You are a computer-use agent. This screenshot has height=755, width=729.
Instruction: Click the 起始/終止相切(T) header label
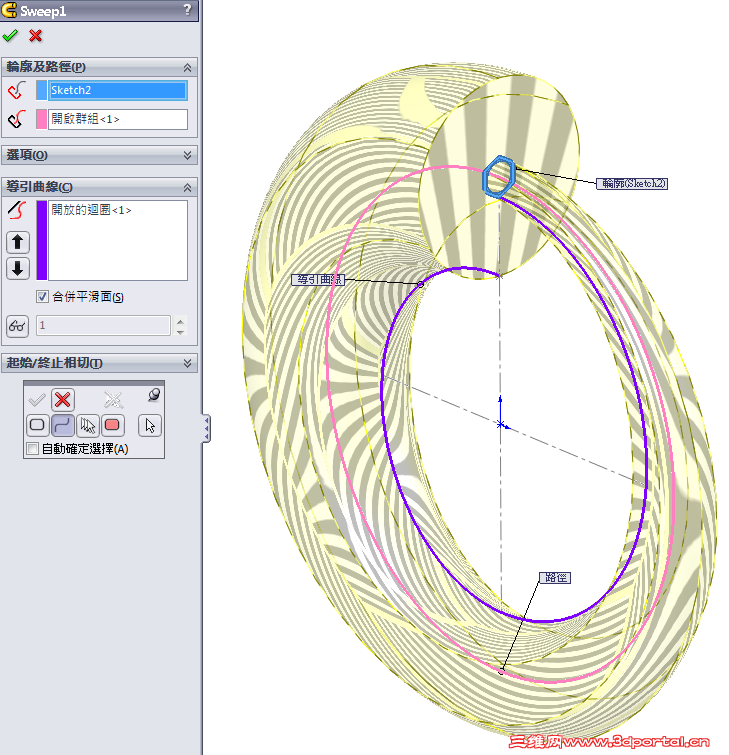[x=54, y=363]
